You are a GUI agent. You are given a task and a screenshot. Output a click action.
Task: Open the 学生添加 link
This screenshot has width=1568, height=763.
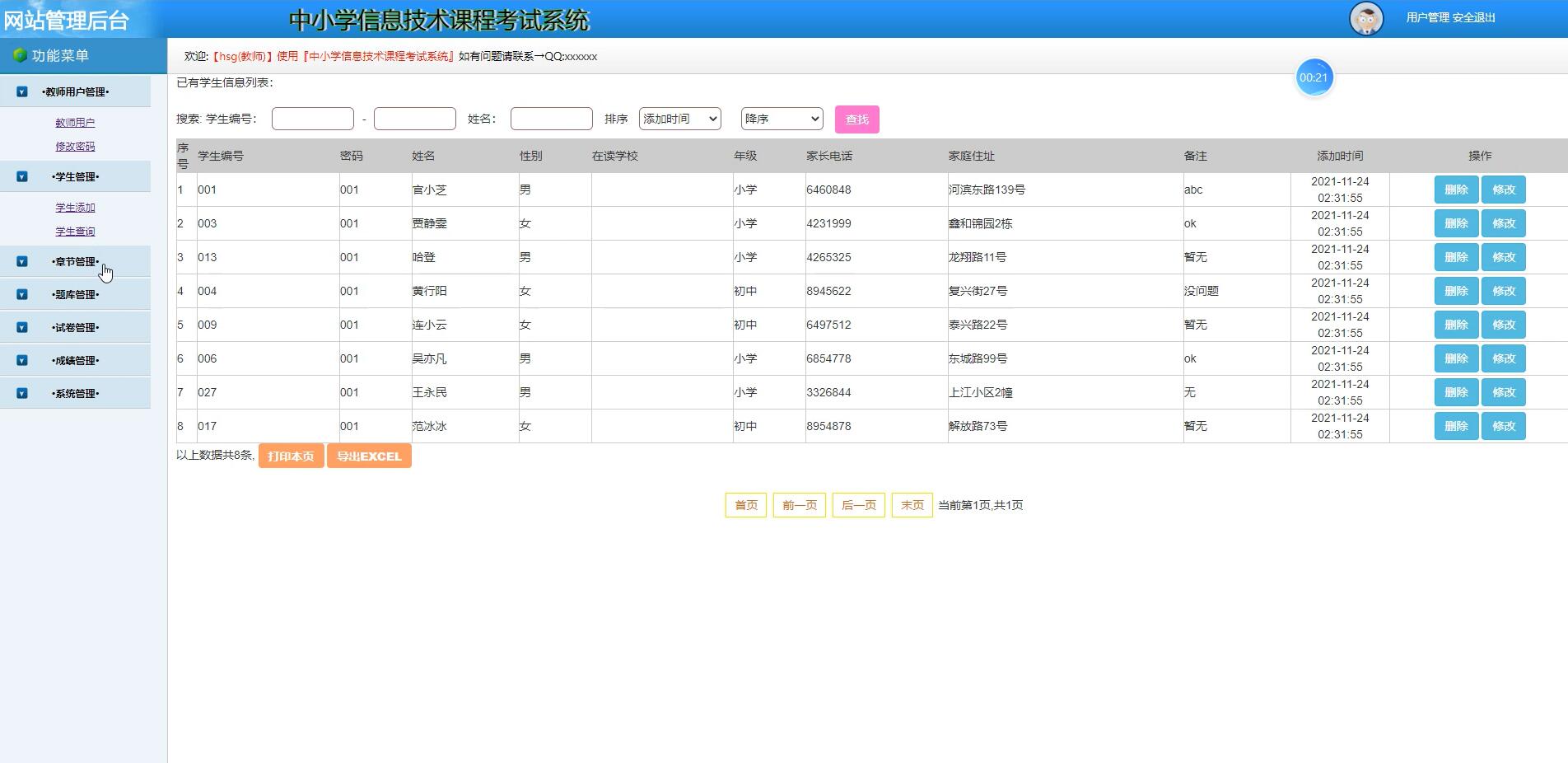[74, 208]
